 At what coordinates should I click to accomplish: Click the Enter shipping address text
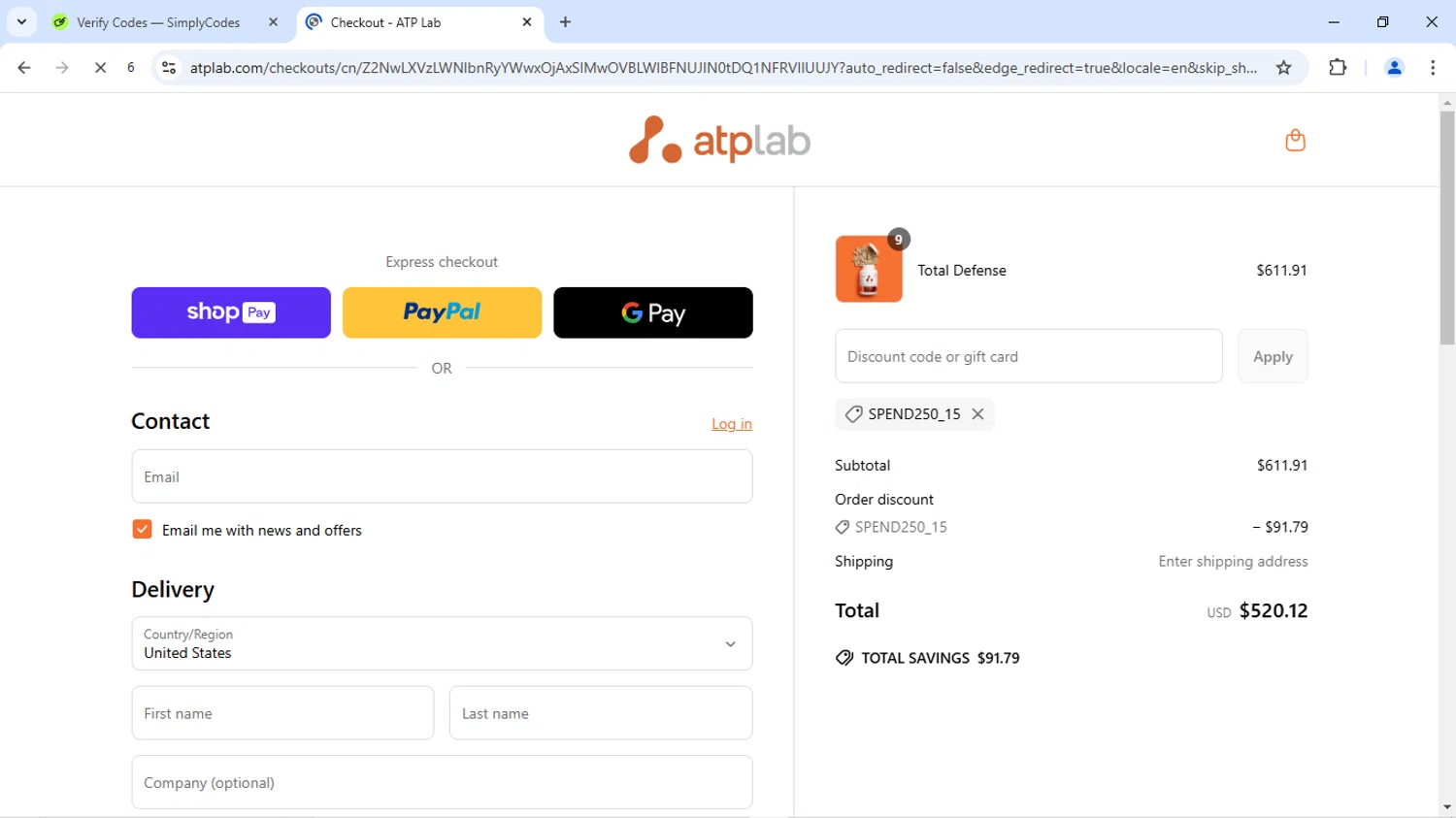(1233, 562)
